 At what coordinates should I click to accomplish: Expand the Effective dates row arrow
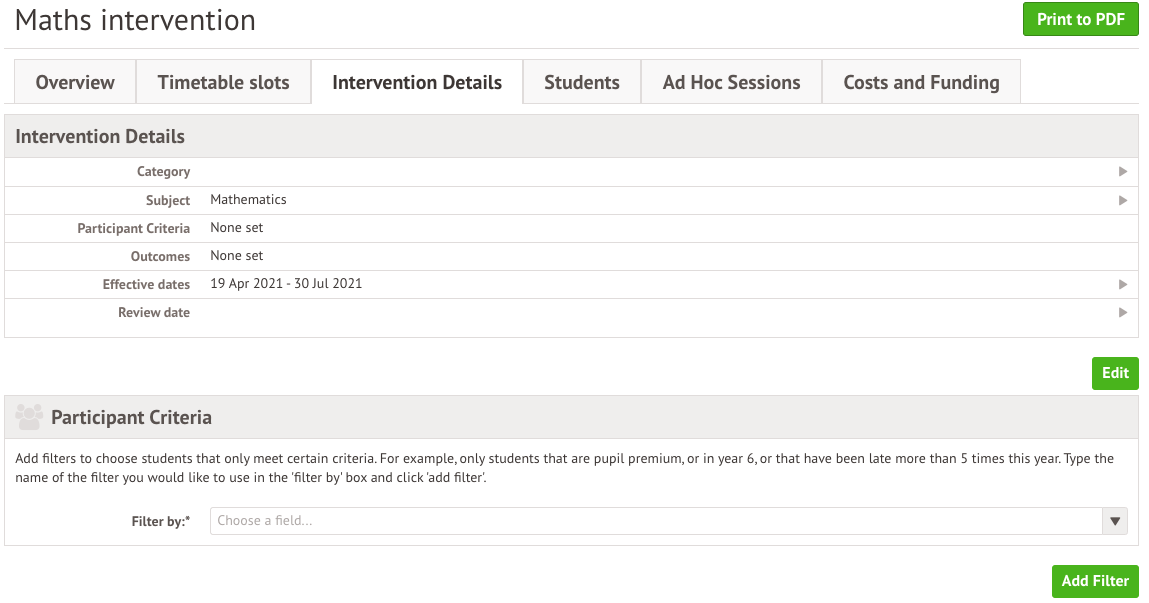pos(1123,284)
